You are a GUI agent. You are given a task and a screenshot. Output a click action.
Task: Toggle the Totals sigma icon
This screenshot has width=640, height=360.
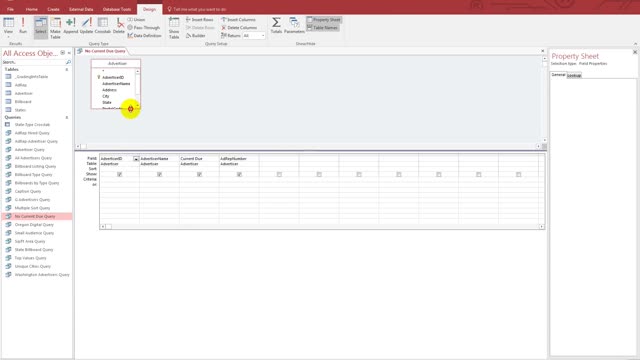[x=276, y=25]
